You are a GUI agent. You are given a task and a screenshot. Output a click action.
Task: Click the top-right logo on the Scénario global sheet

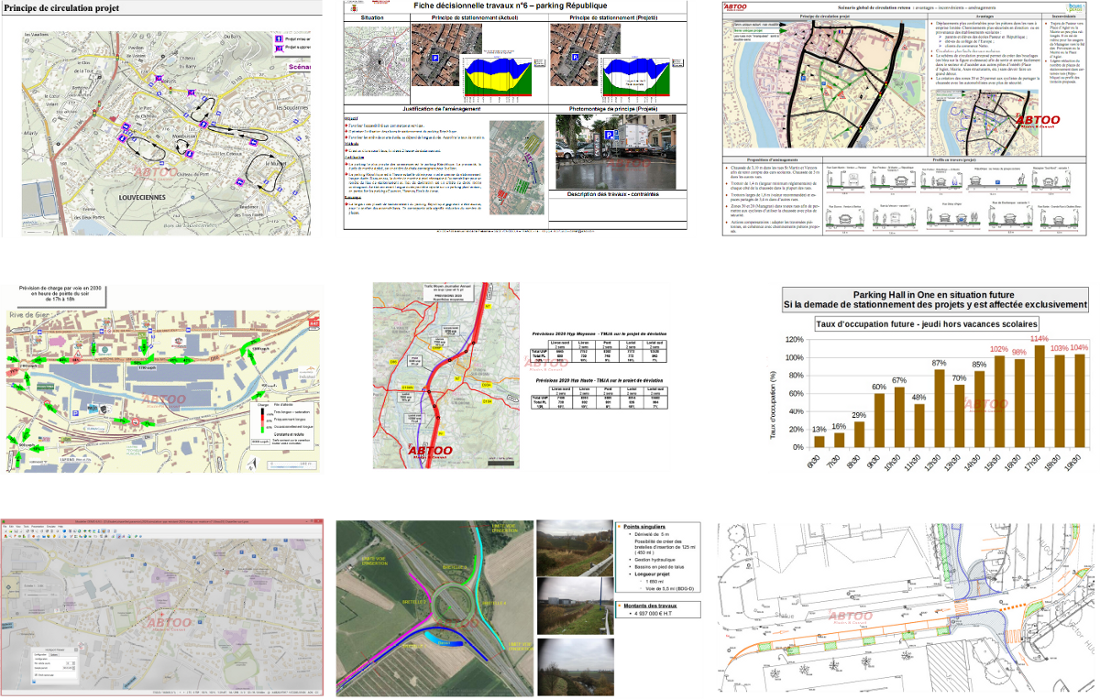(x=1076, y=6)
